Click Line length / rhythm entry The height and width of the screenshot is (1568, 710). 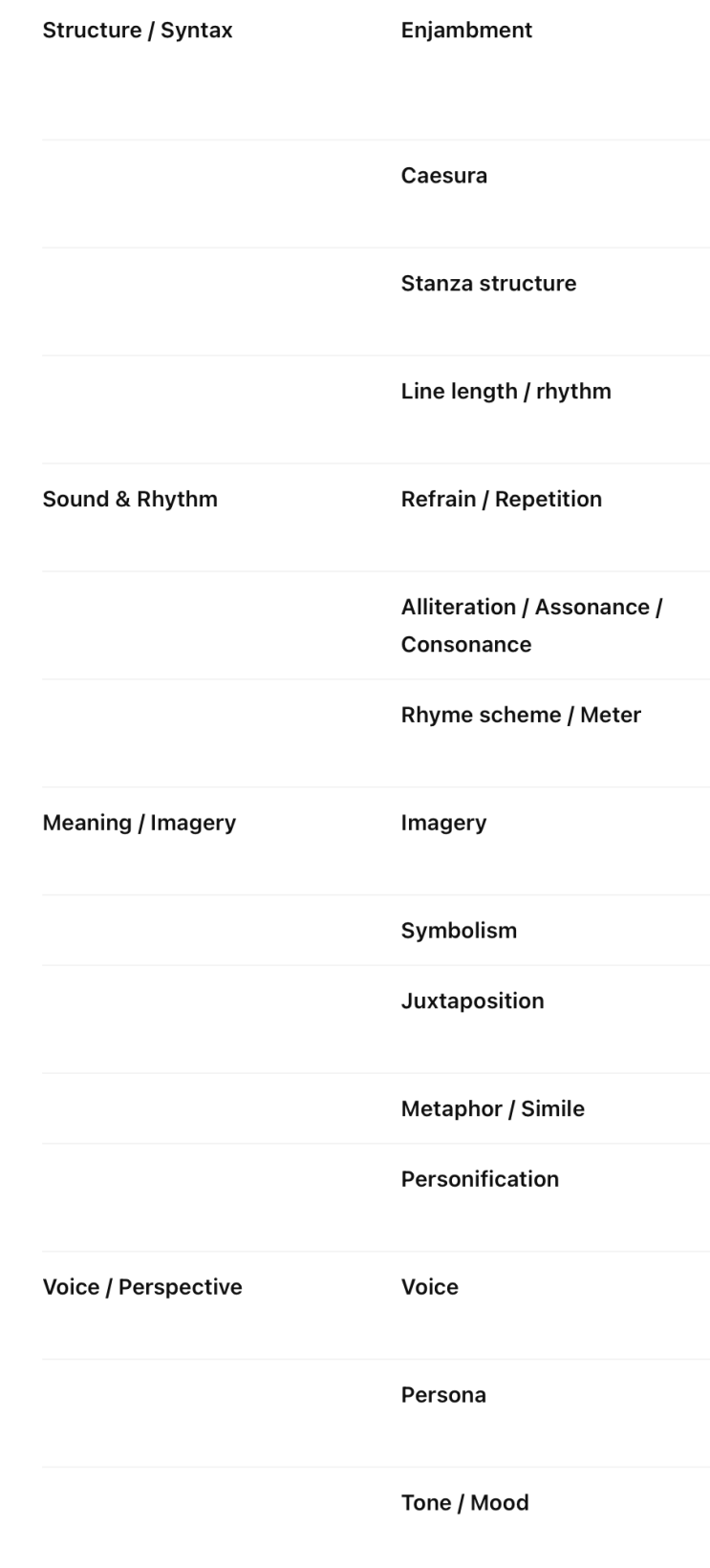click(506, 392)
